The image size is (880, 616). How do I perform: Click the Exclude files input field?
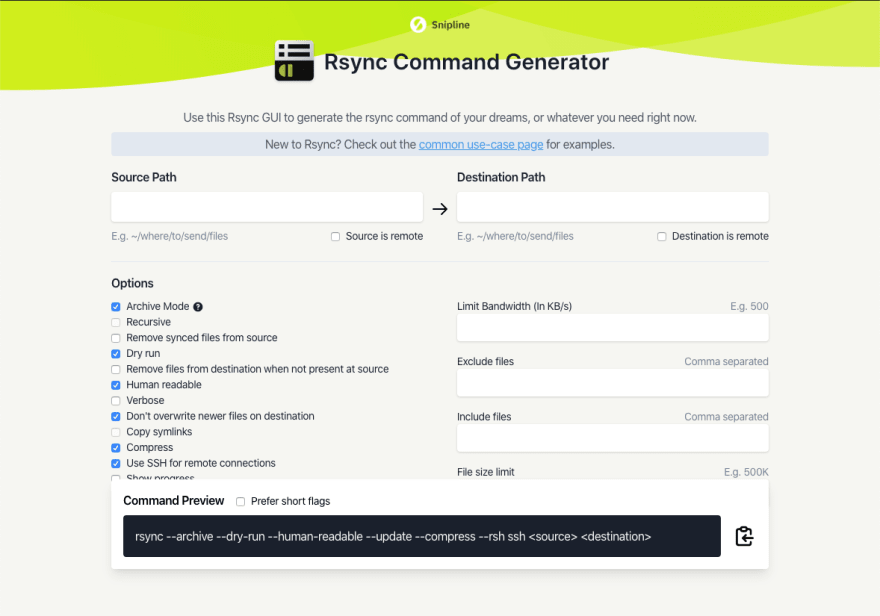[613, 383]
